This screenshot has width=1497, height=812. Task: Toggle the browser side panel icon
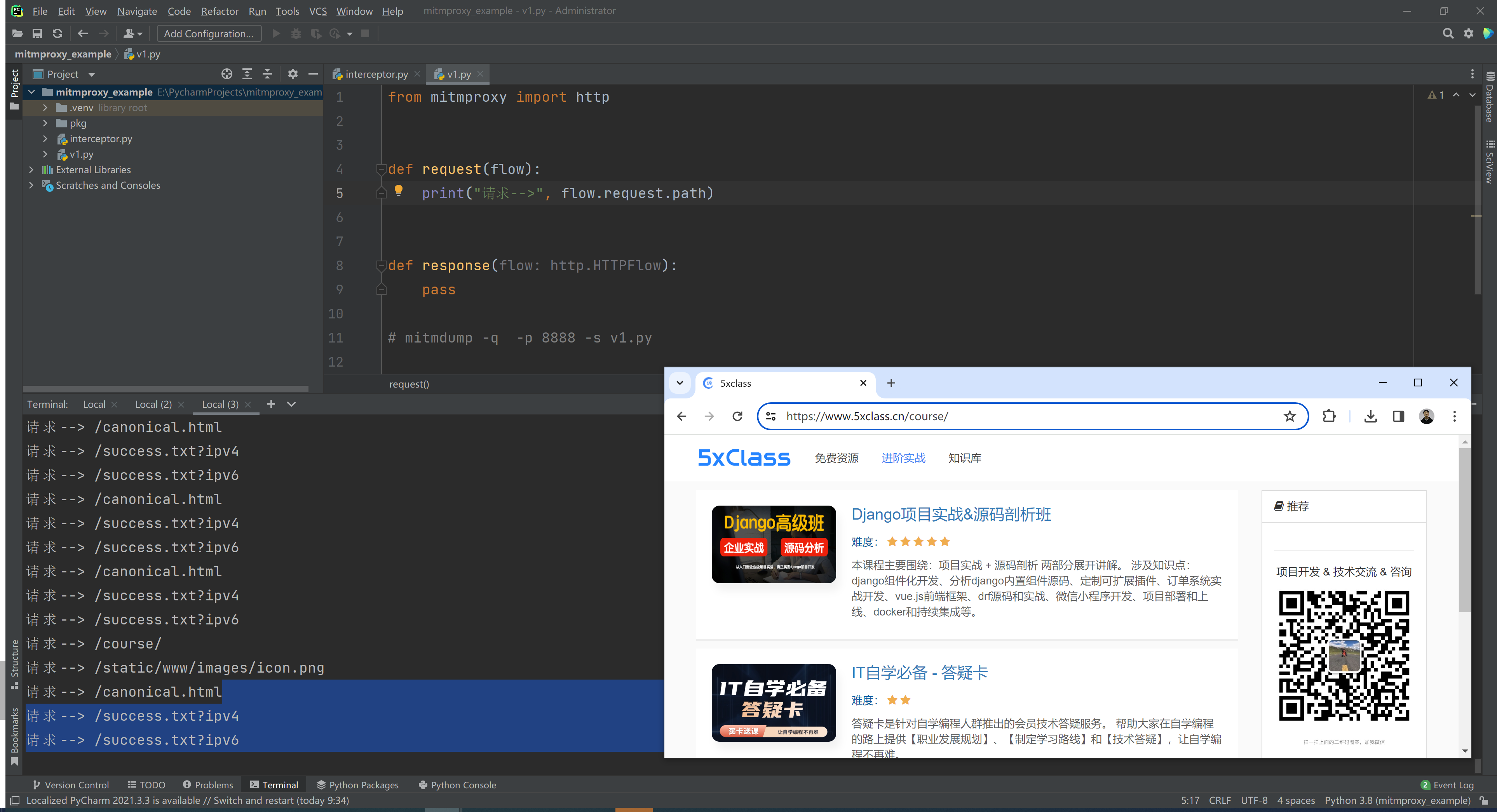pyautogui.click(x=1398, y=416)
